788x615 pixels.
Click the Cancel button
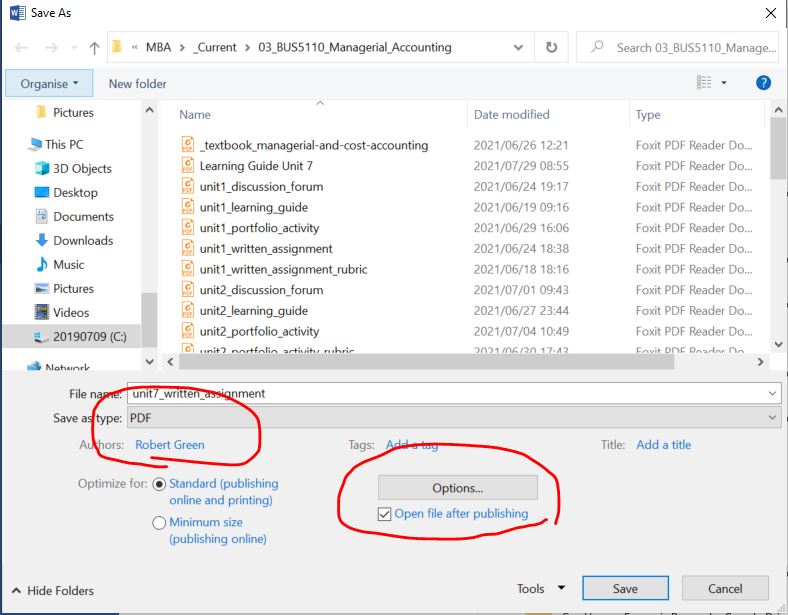(x=725, y=588)
